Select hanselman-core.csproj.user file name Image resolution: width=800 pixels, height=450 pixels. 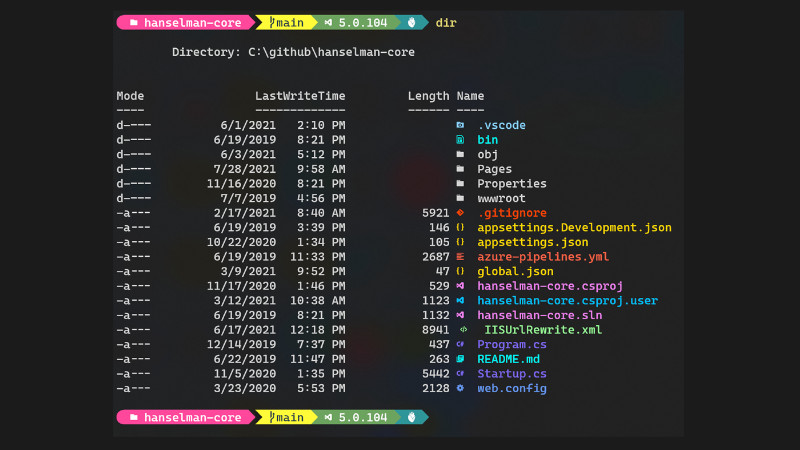[567, 301]
